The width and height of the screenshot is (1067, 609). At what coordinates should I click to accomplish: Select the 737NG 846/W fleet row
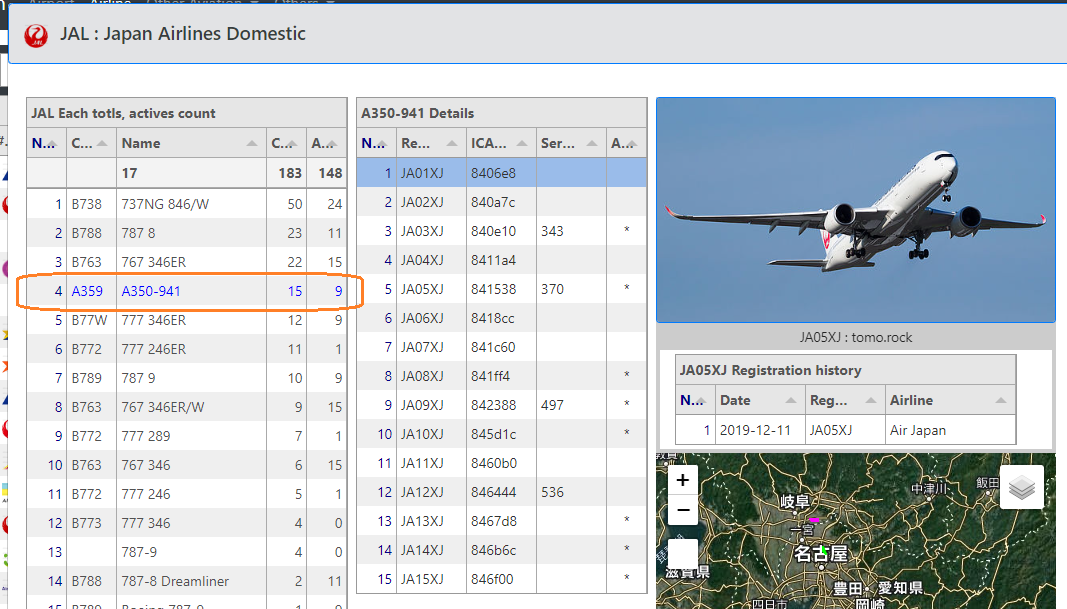pos(186,204)
